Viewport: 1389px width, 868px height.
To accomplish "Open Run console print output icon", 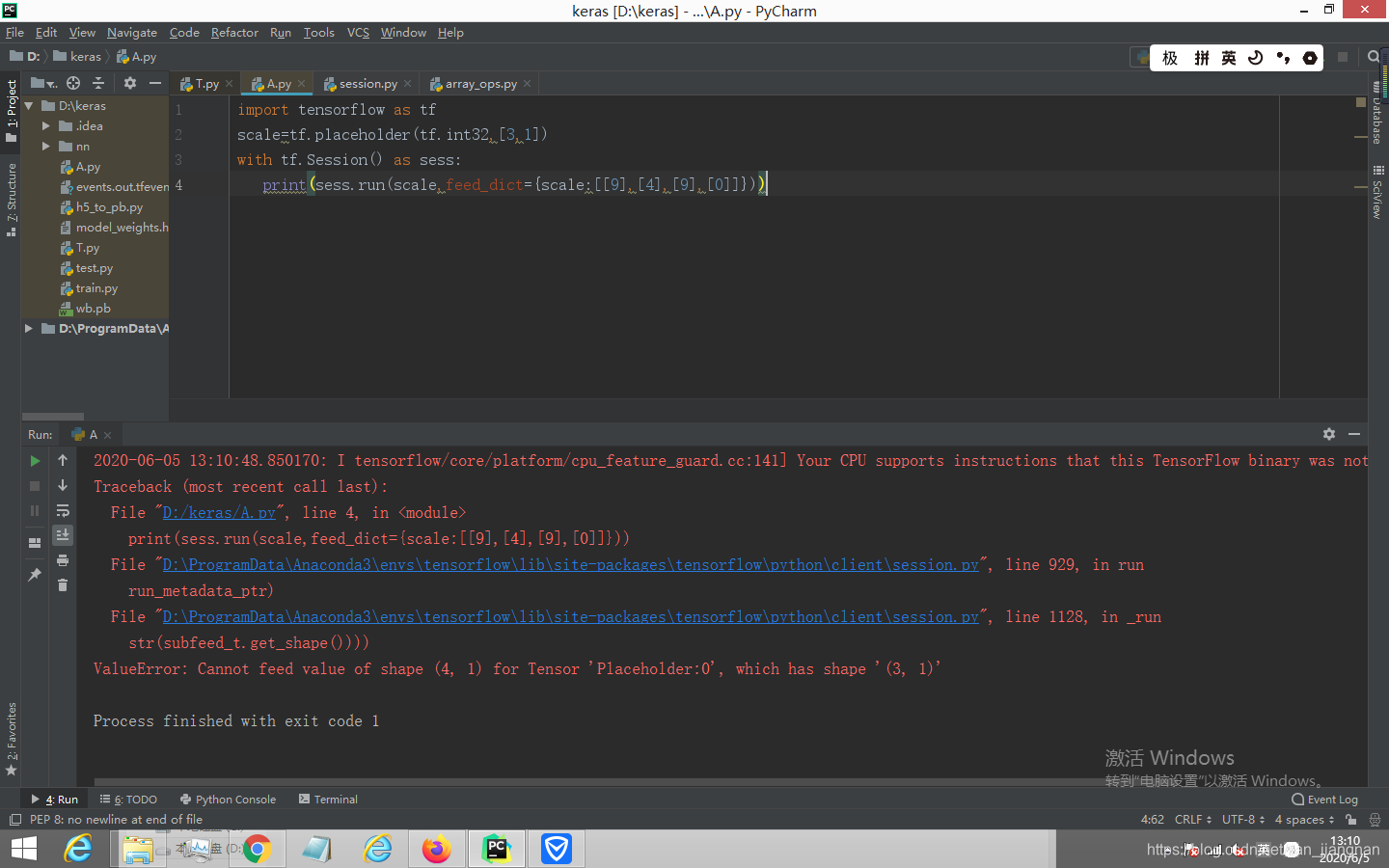I will (x=63, y=560).
